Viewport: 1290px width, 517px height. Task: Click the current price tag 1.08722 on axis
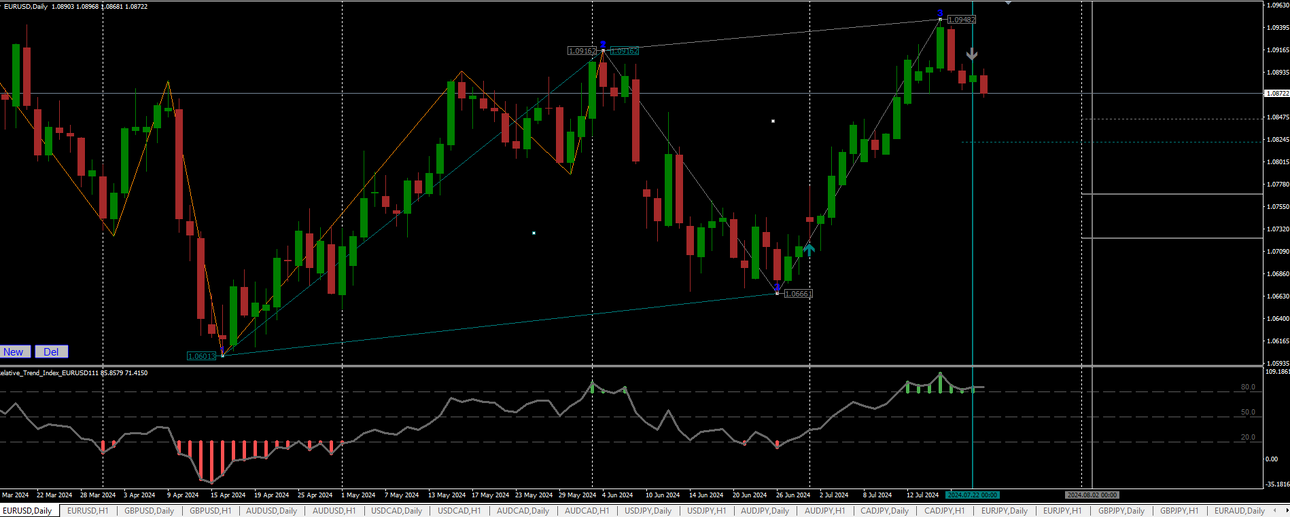1277,94
